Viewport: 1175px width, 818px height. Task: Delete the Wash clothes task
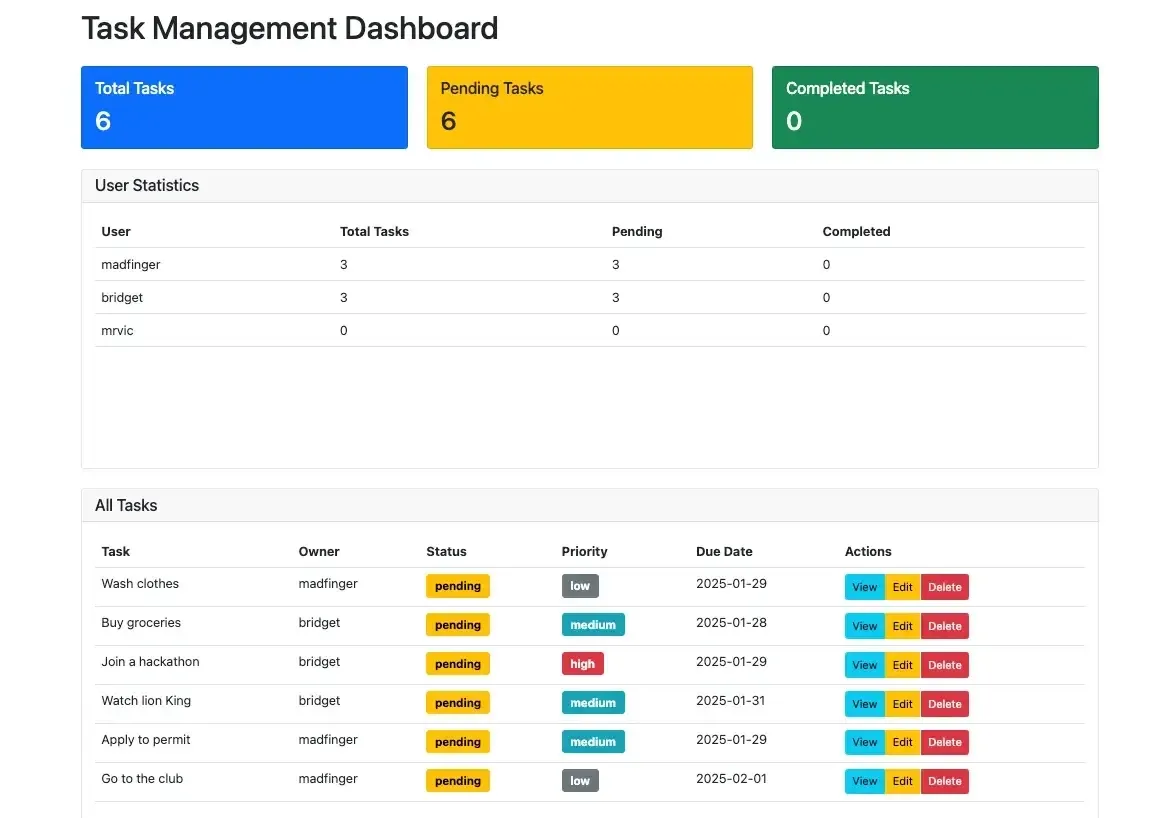[x=944, y=587]
